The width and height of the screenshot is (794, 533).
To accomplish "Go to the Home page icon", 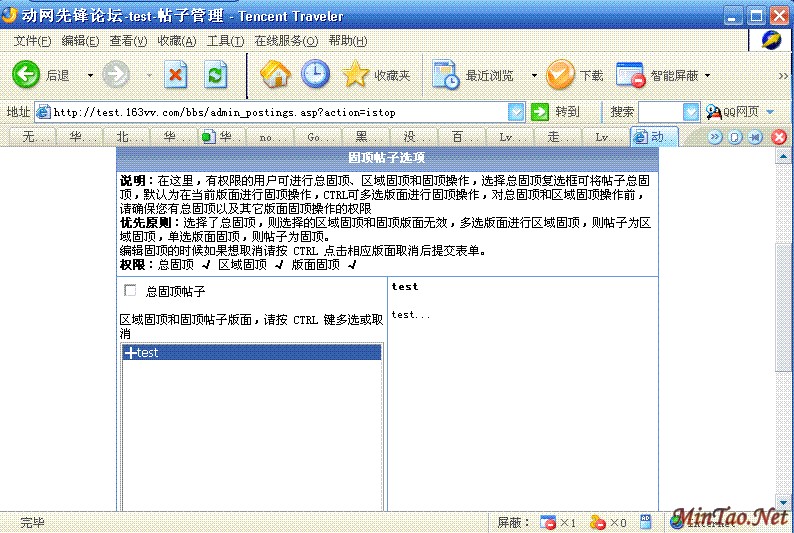I will tap(275, 75).
